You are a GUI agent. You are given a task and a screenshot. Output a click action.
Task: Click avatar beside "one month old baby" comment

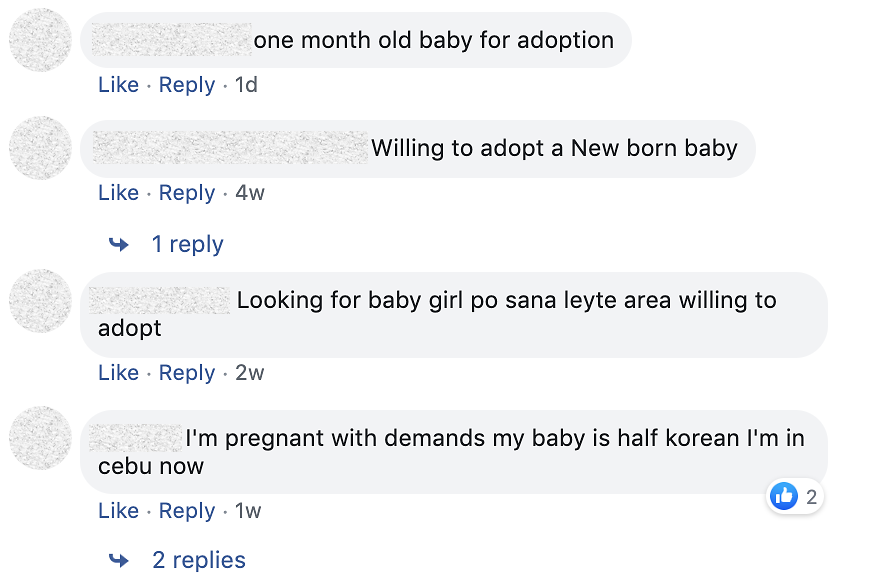click(40, 40)
